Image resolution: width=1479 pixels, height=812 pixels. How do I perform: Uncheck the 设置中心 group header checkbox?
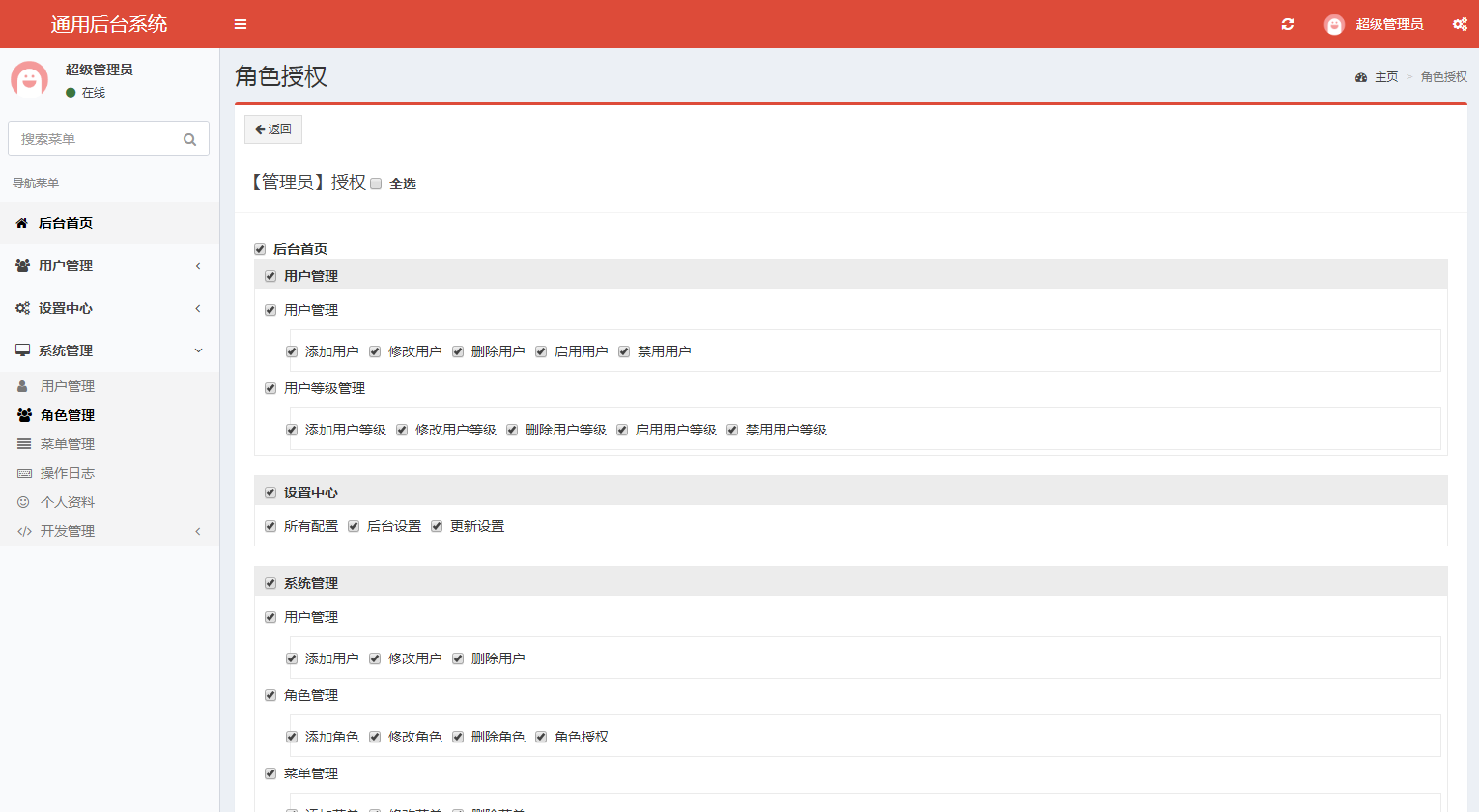coord(270,492)
